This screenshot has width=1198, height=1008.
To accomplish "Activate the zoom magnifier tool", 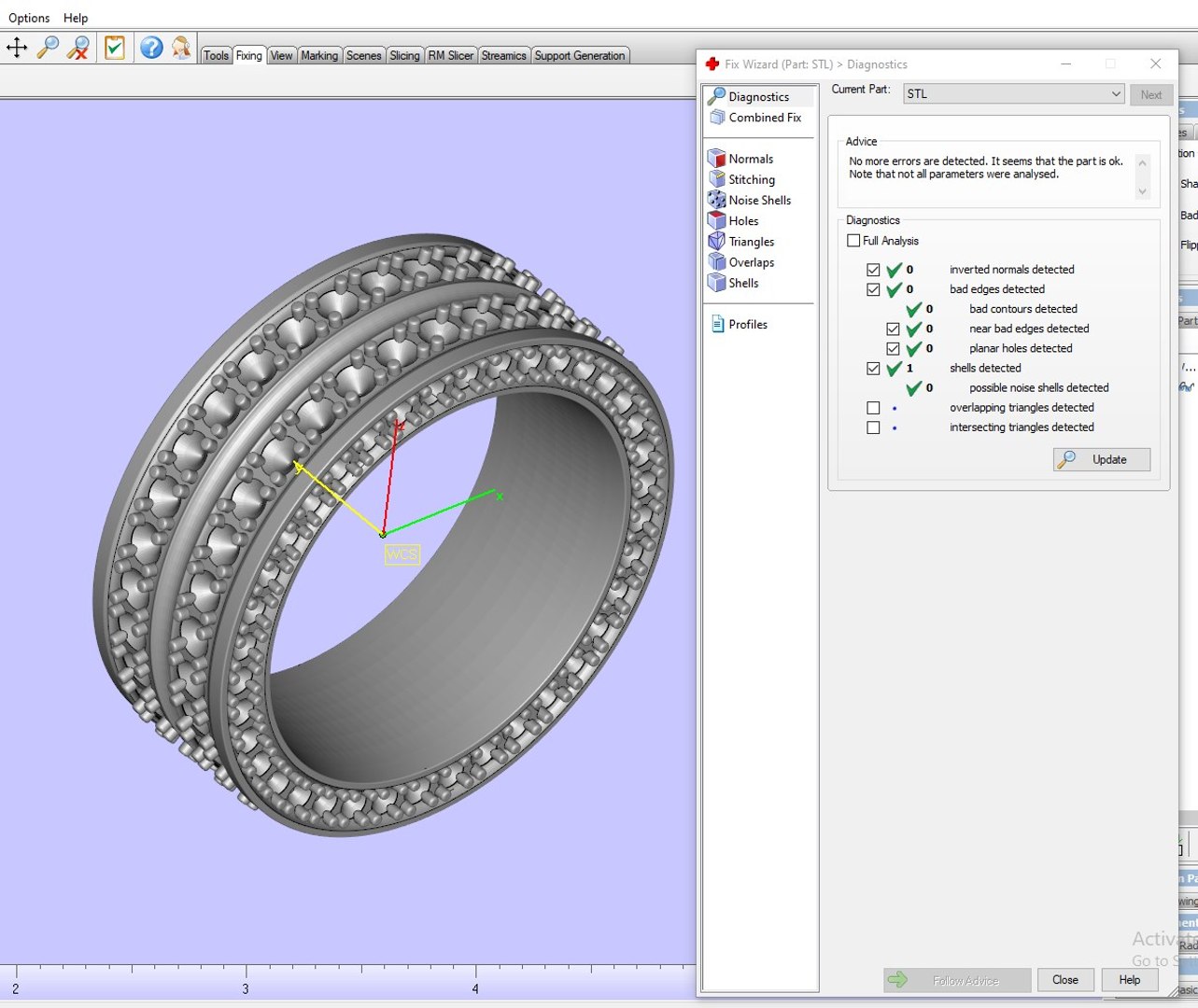I will (x=48, y=48).
